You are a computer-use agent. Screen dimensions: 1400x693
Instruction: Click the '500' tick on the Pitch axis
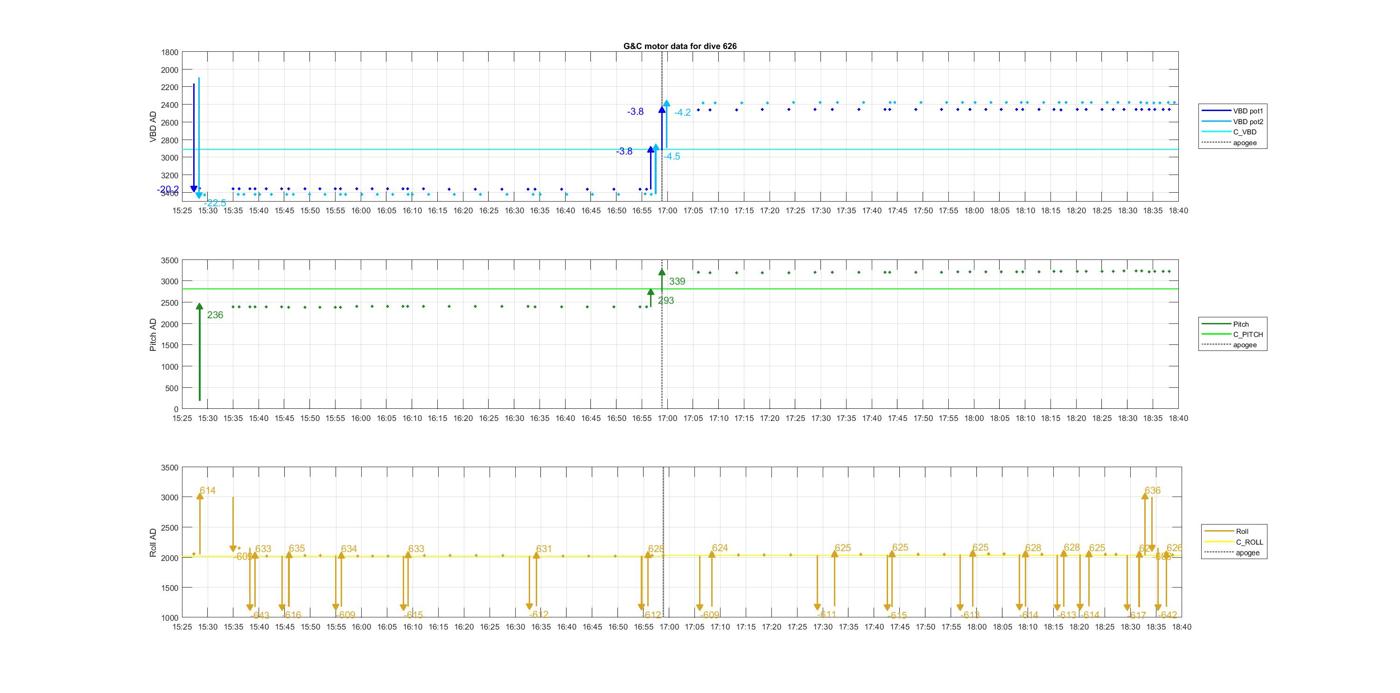point(172,388)
